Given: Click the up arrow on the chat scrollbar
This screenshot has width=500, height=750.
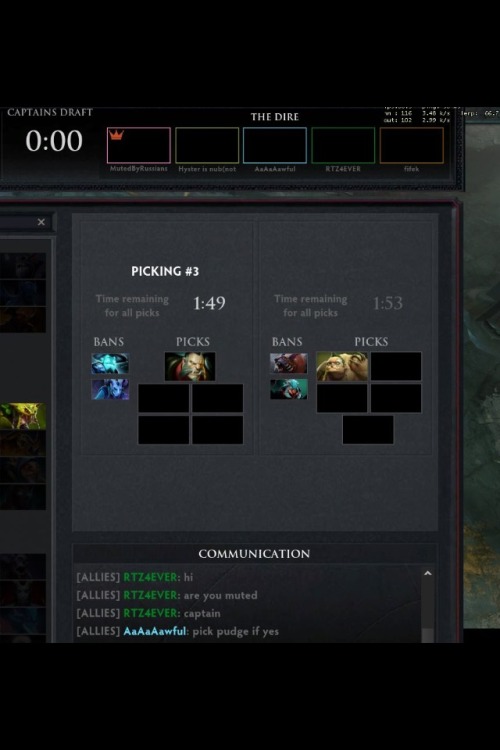Looking at the screenshot, I should pos(428,573).
